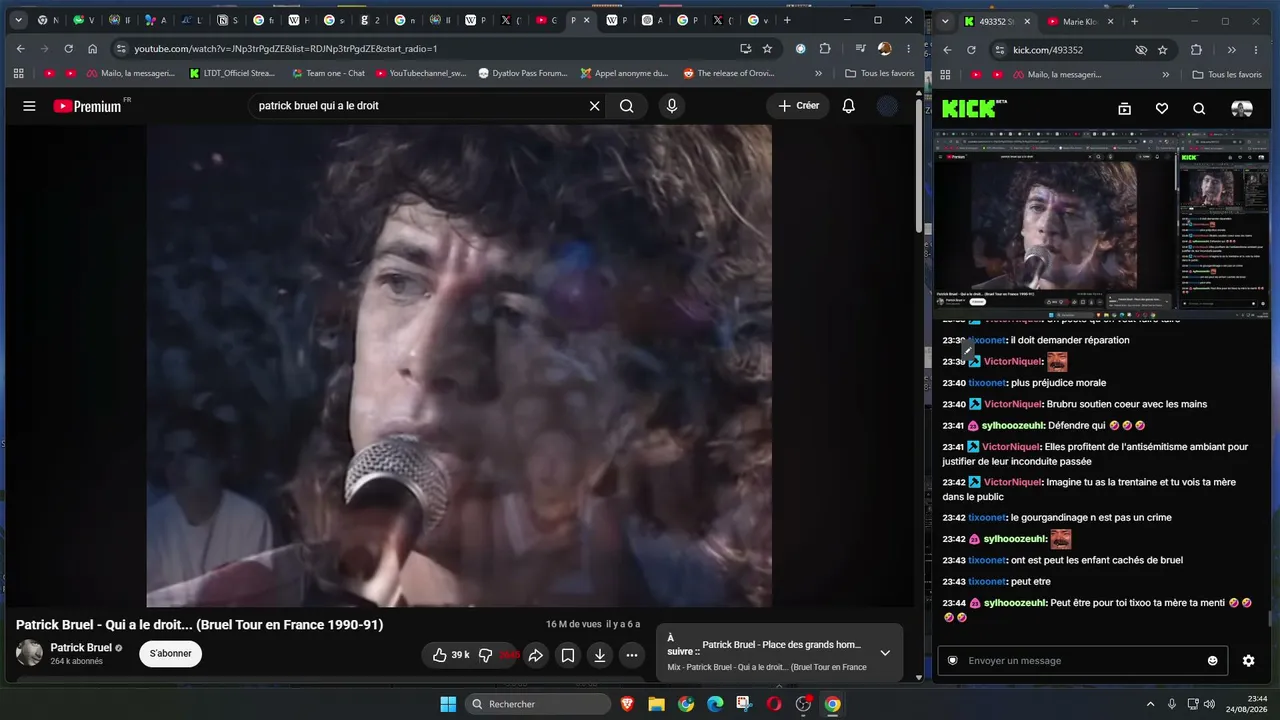Go to YouTube Premium home logo
The image size is (1280, 720).
pyautogui.click(x=88, y=106)
